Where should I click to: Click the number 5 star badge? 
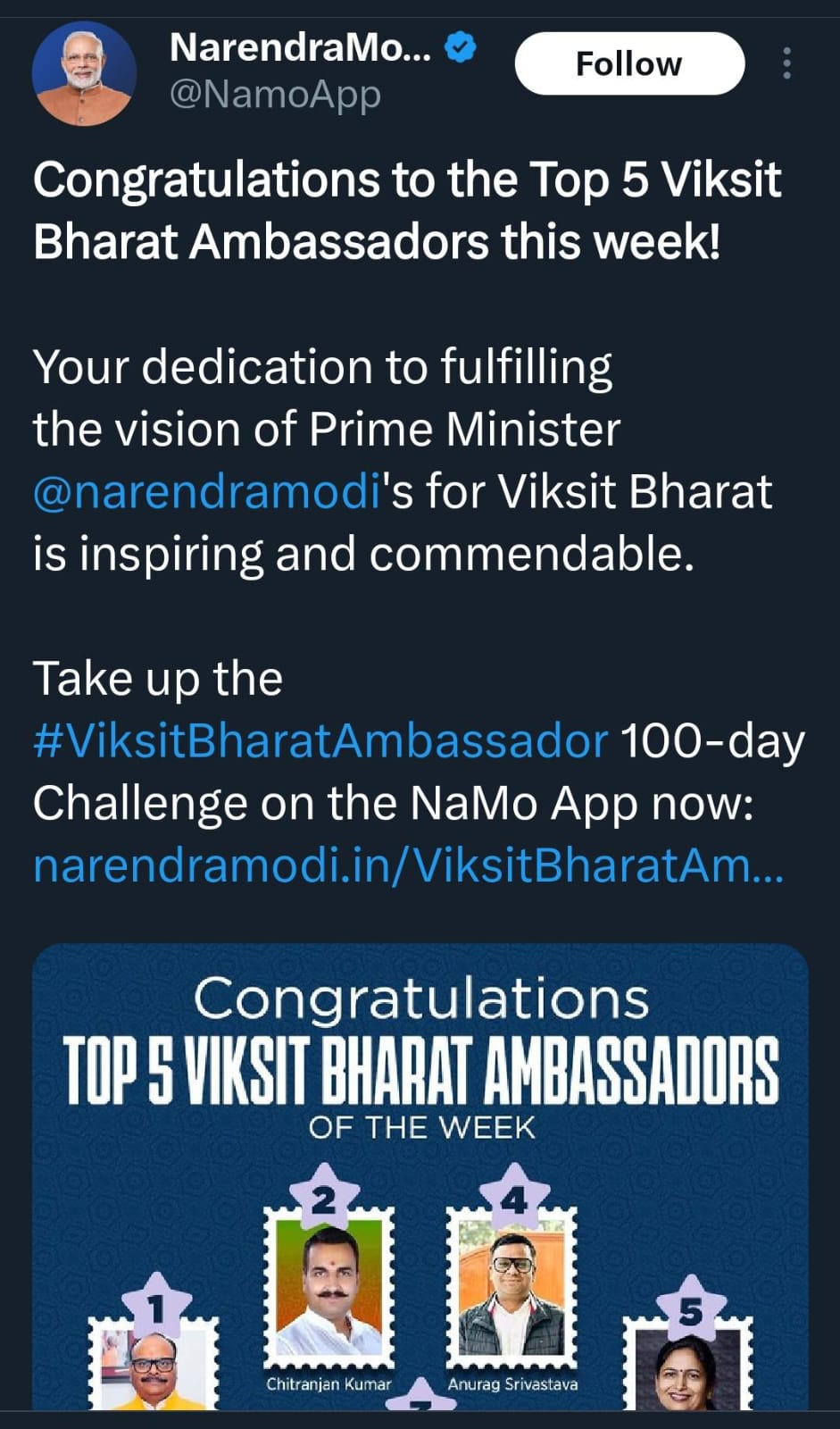tap(690, 1309)
